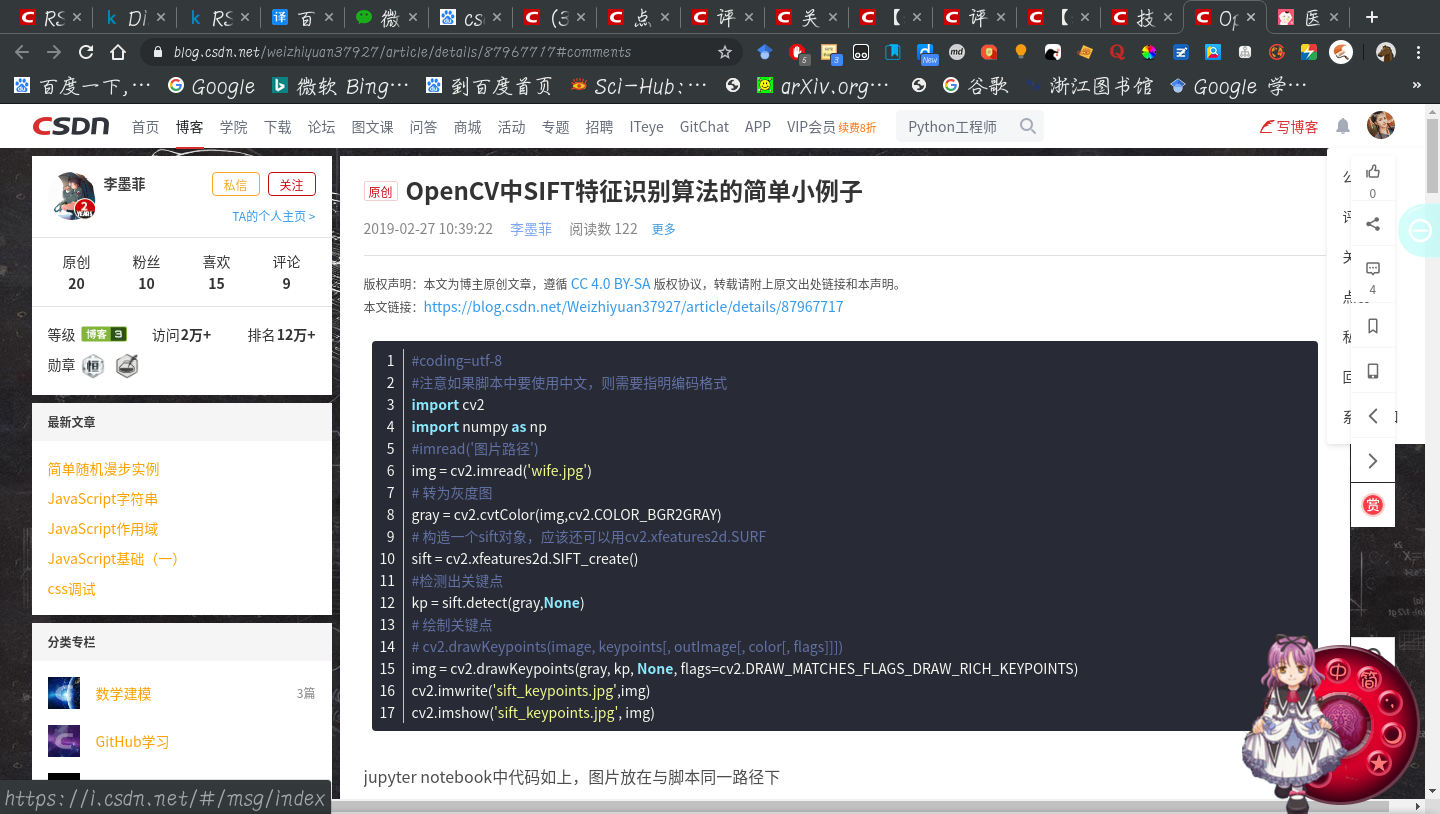
Task: Star this page in address bar
Action: pyautogui.click(x=725, y=52)
